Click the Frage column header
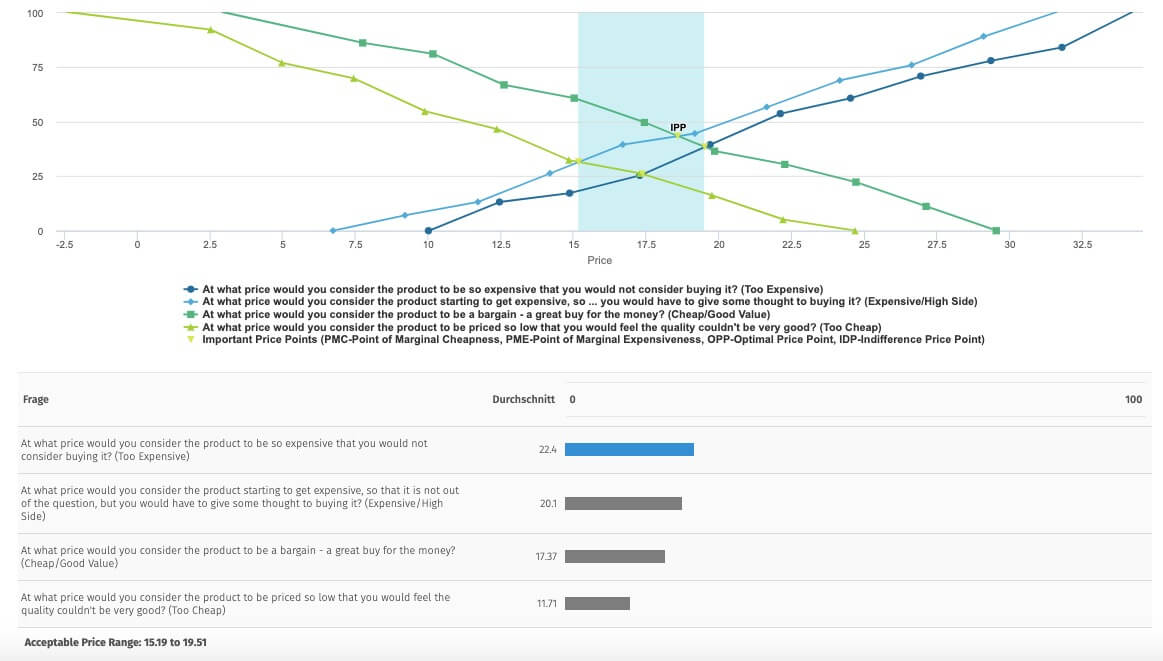The image size is (1163, 661). [x=35, y=400]
